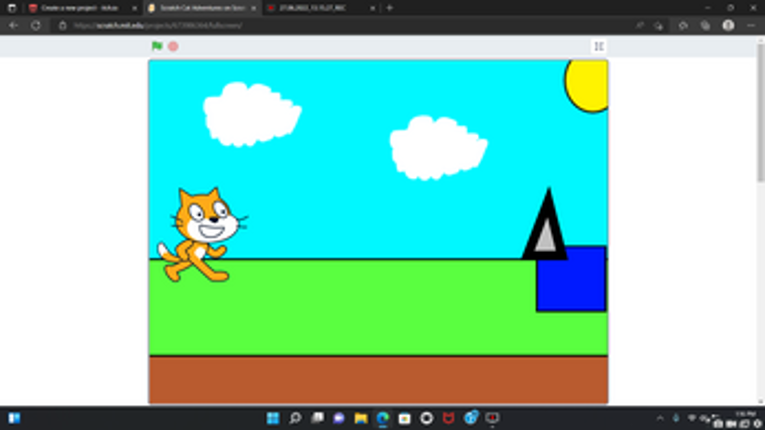Close the third browser tab

372,8
